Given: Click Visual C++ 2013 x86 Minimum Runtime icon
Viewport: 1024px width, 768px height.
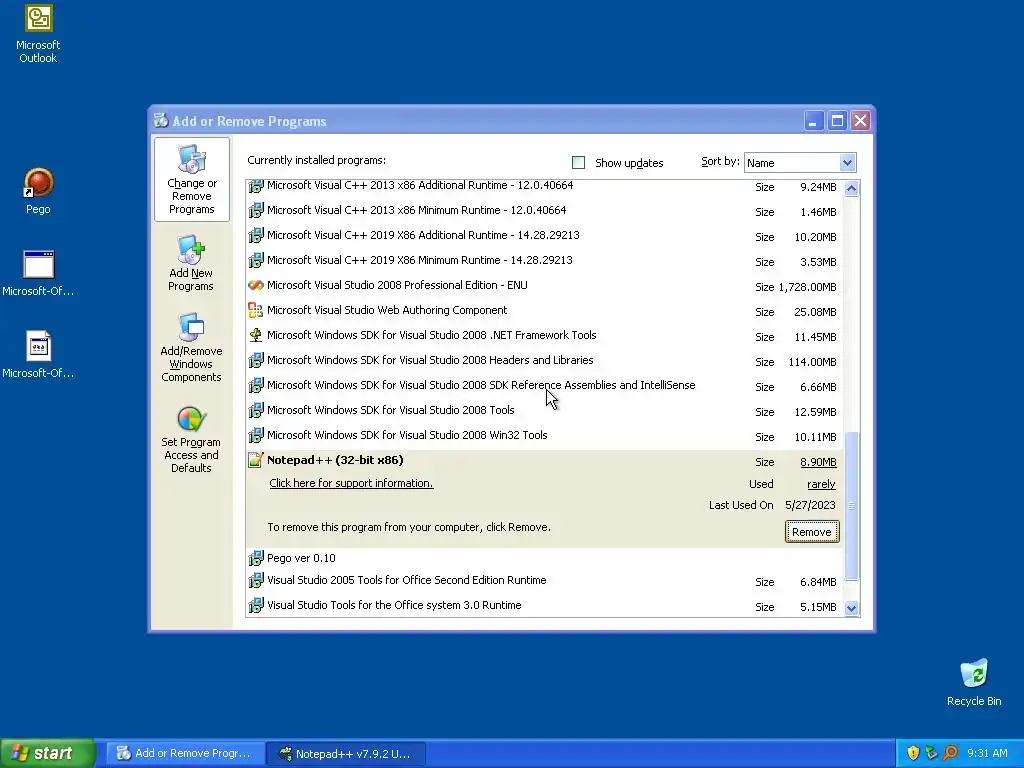Looking at the screenshot, I should pyautogui.click(x=255, y=210).
